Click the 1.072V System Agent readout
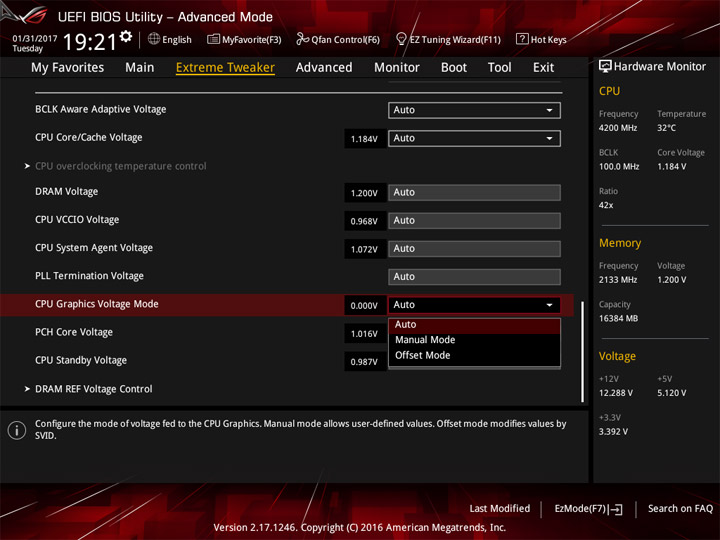720x540 pixels. pos(364,249)
